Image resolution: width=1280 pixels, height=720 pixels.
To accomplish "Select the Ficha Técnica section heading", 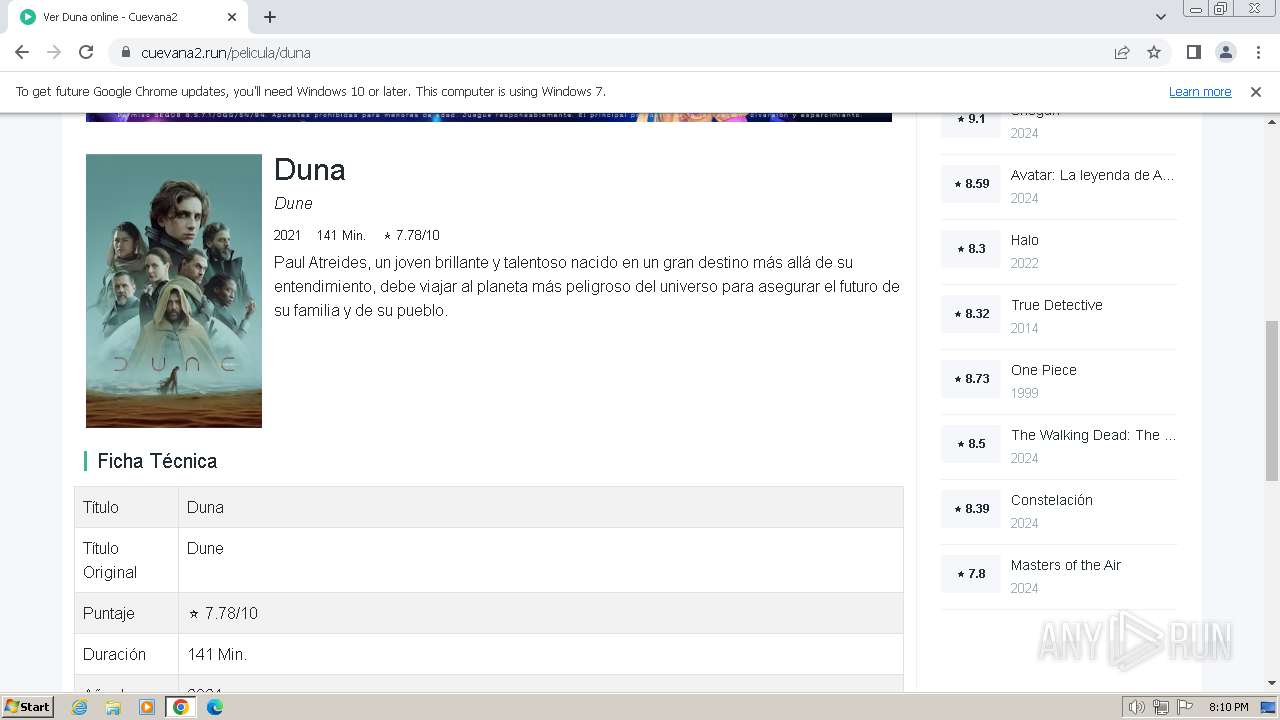I will pos(157,461).
